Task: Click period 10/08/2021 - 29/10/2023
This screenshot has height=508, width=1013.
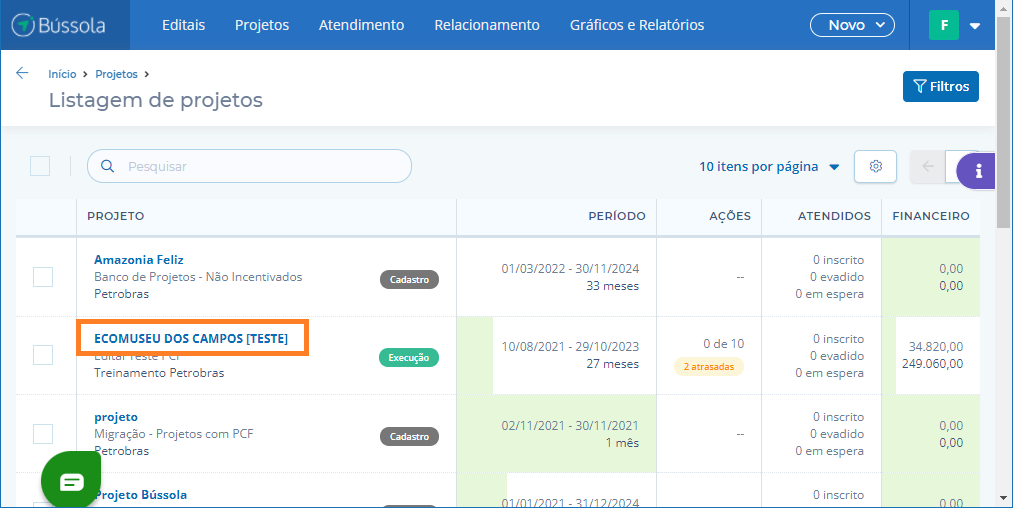Action: [x=570, y=346]
